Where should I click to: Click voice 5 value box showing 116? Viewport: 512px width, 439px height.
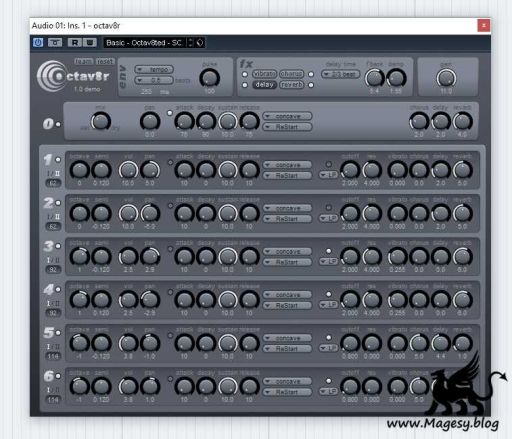point(53,356)
